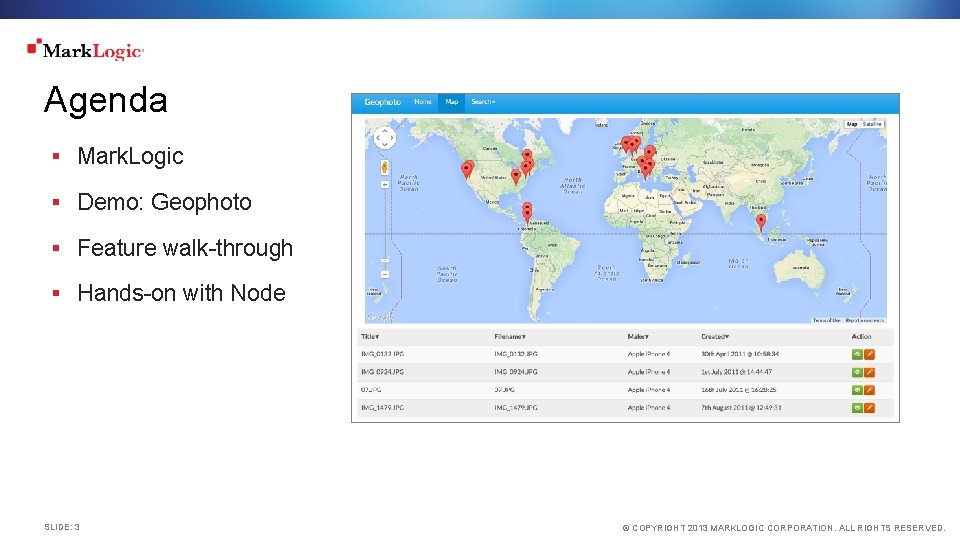Click the zoom slider handle on the map
The image size is (960, 540).
tap(384, 260)
